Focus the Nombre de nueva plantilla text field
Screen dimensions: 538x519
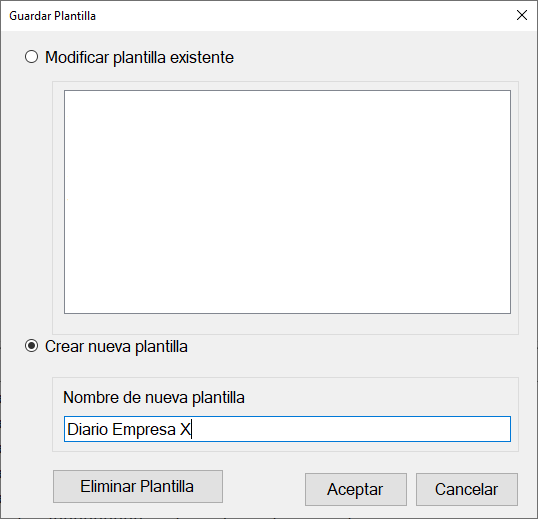287,429
